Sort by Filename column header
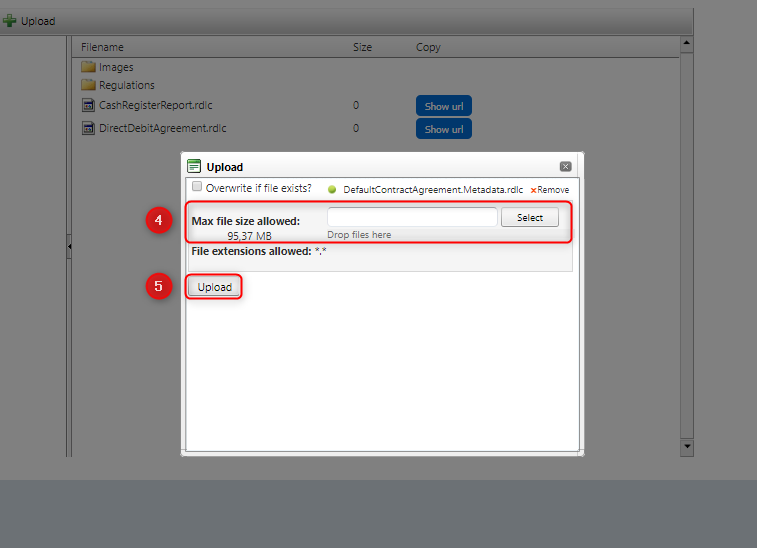 tap(102, 47)
